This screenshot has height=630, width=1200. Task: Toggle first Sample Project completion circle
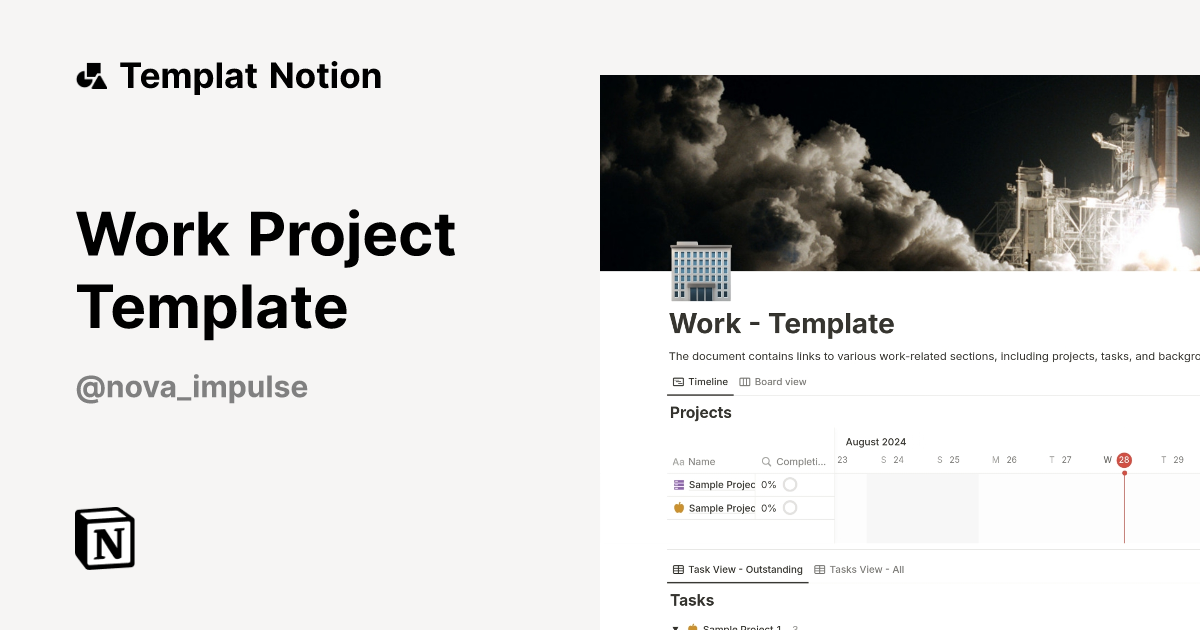(791, 484)
